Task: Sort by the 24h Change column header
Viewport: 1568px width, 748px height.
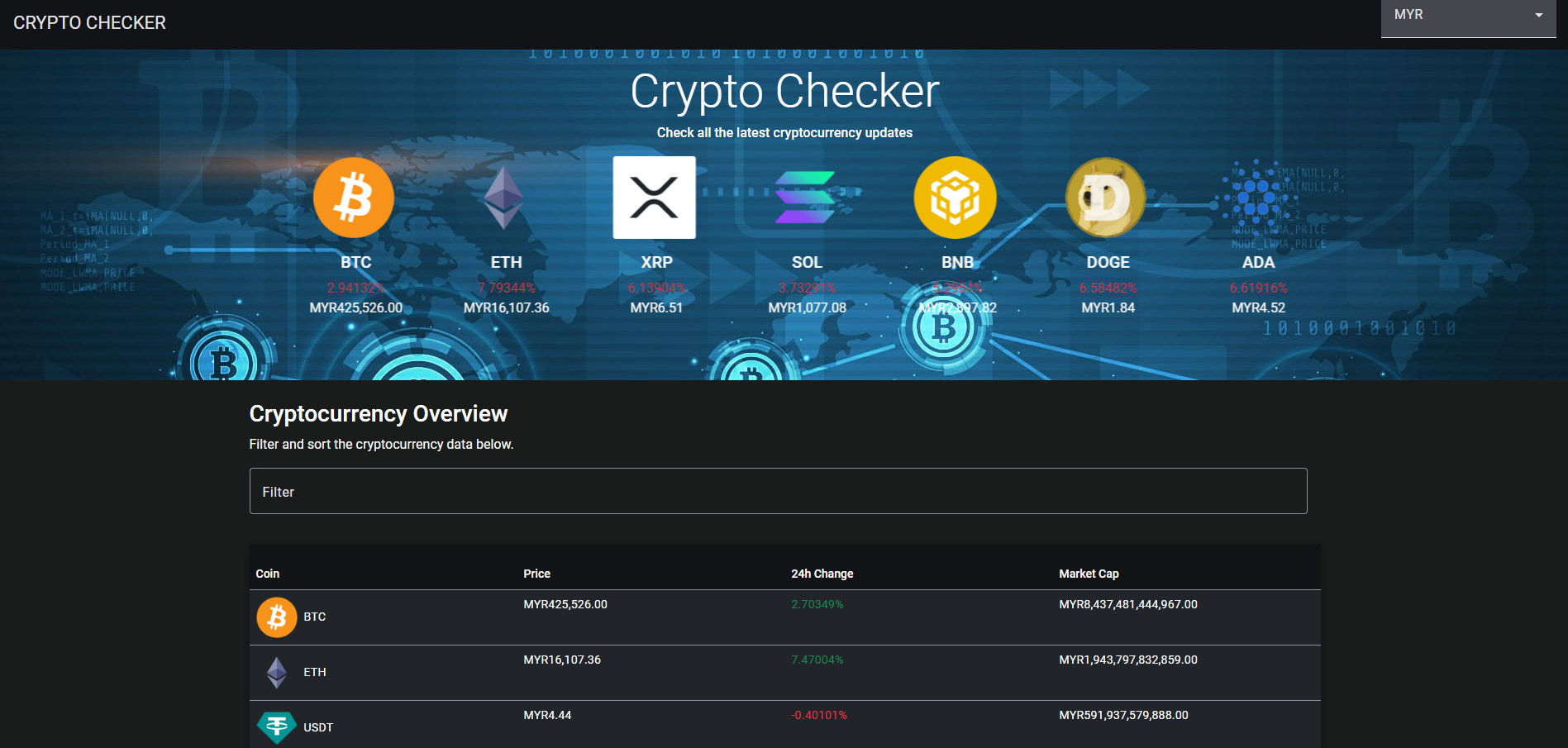Action: tap(822, 573)
